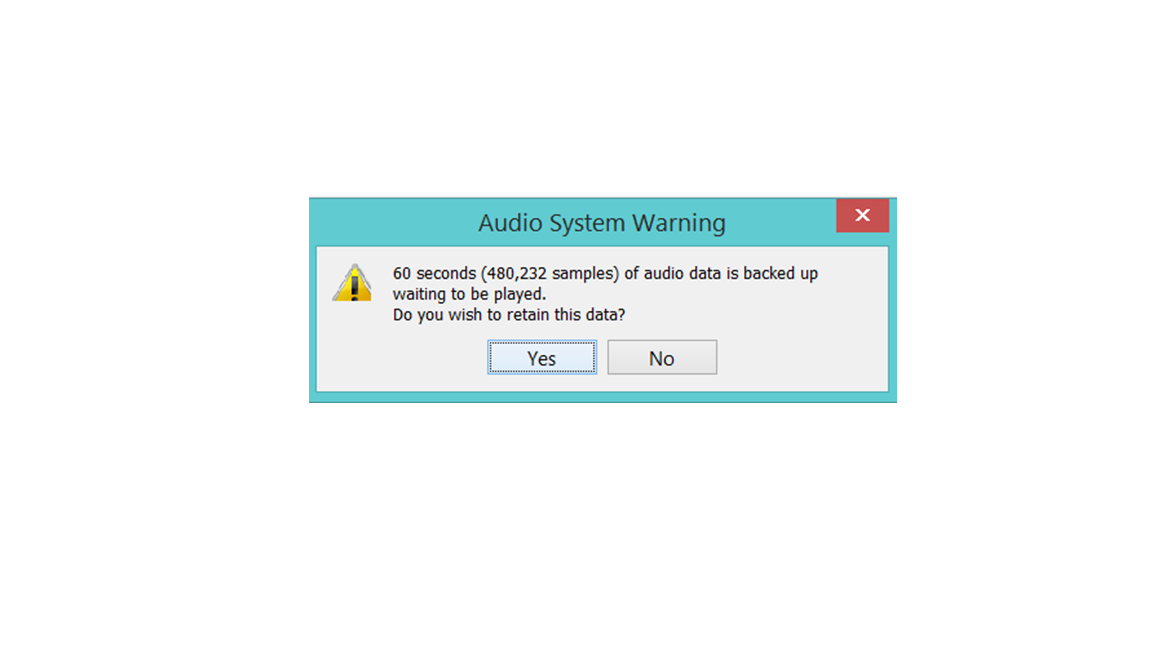Click the Audio System Warning title text

602,223
